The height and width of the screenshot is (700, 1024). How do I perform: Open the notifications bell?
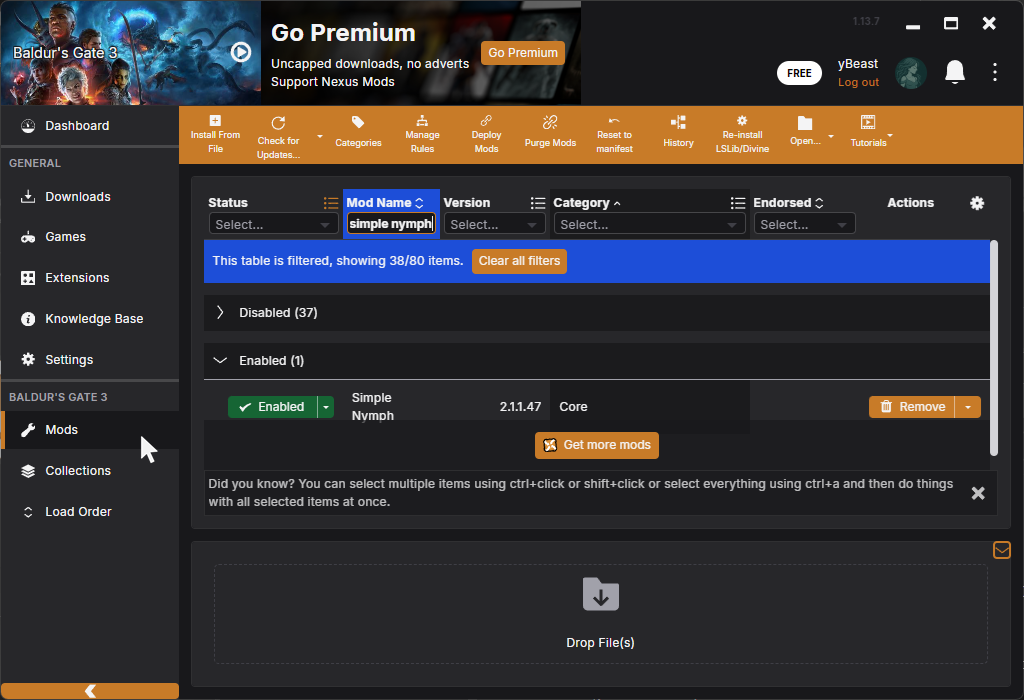click(x=955, y=72)
